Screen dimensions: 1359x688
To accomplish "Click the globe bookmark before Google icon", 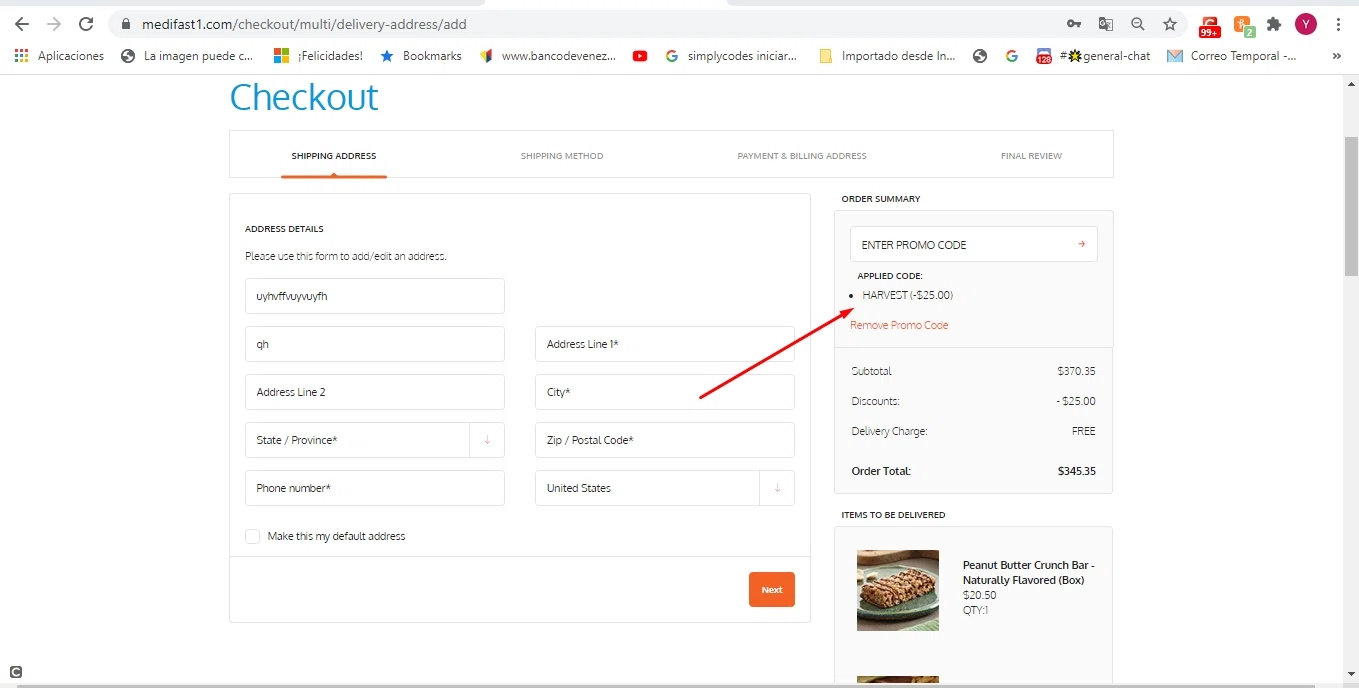I will (x=980, y=56).
